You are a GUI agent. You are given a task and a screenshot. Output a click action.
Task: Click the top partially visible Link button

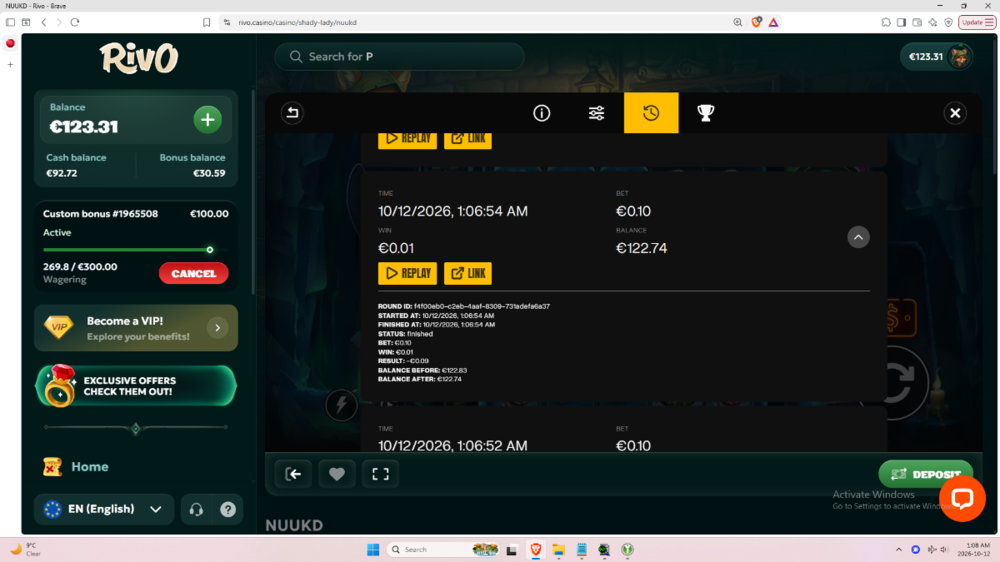tap(467, 140)
